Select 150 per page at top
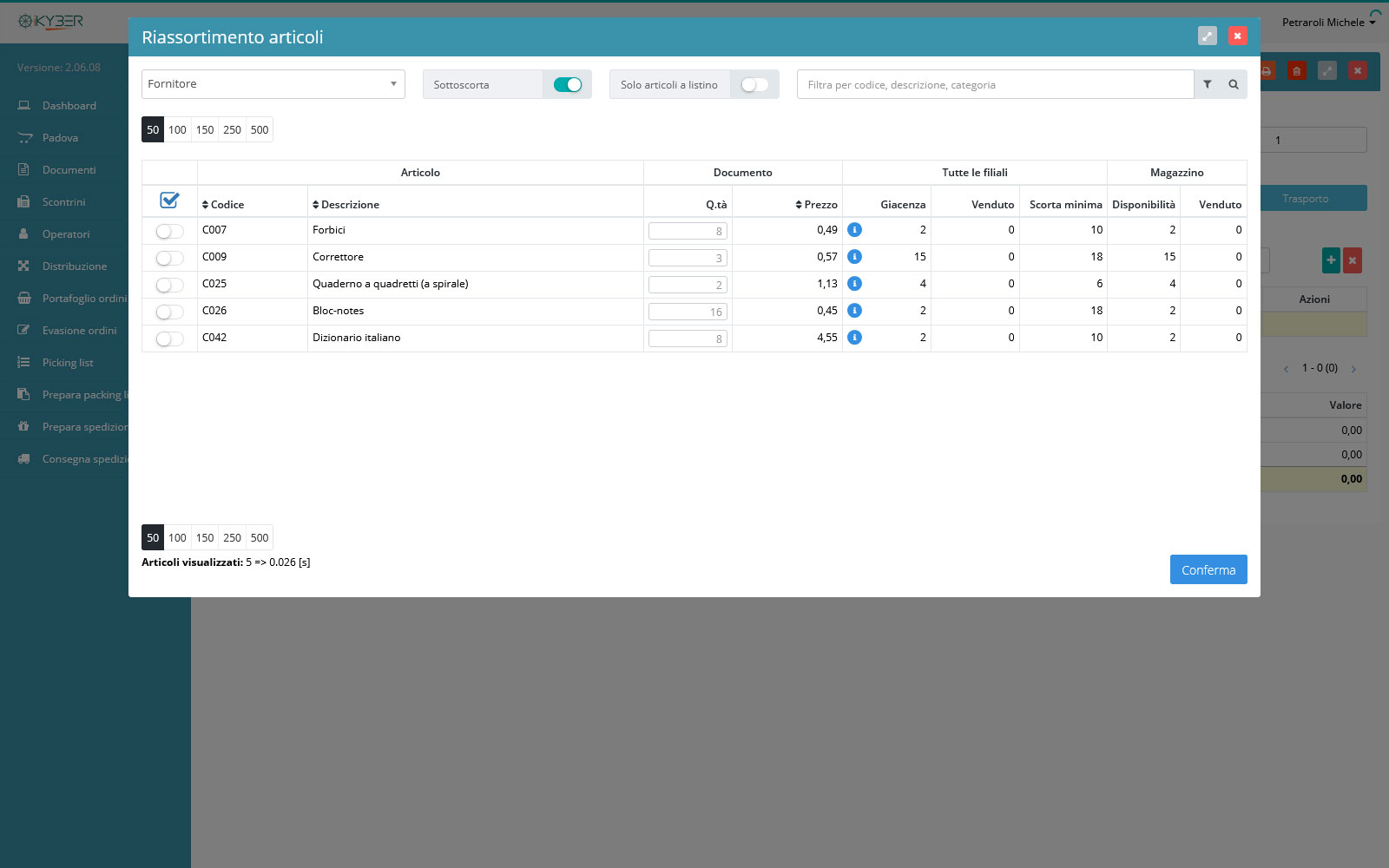The width and height of the screenshot is (1389, 868). [205, 130]
